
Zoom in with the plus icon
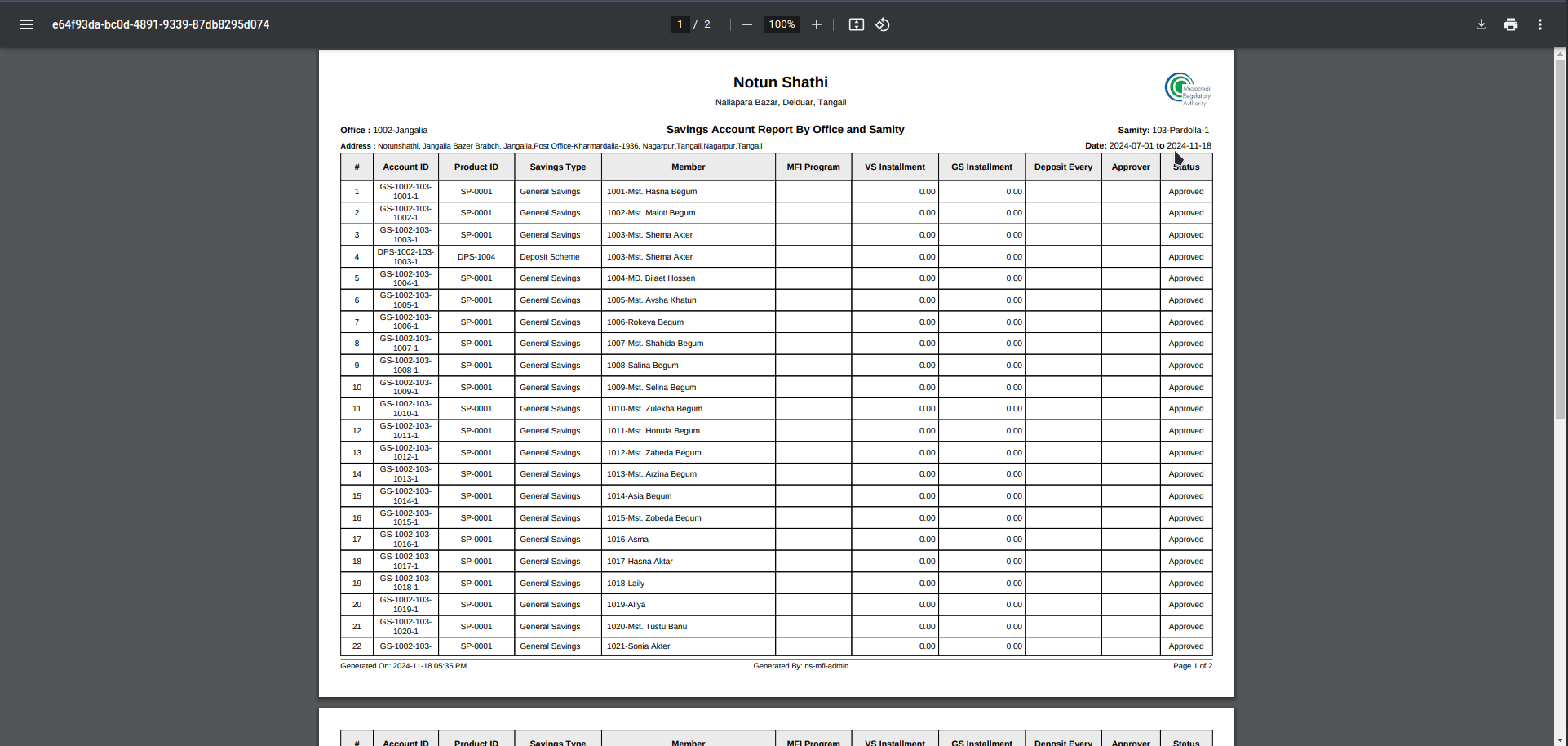(x=816, y=24)
